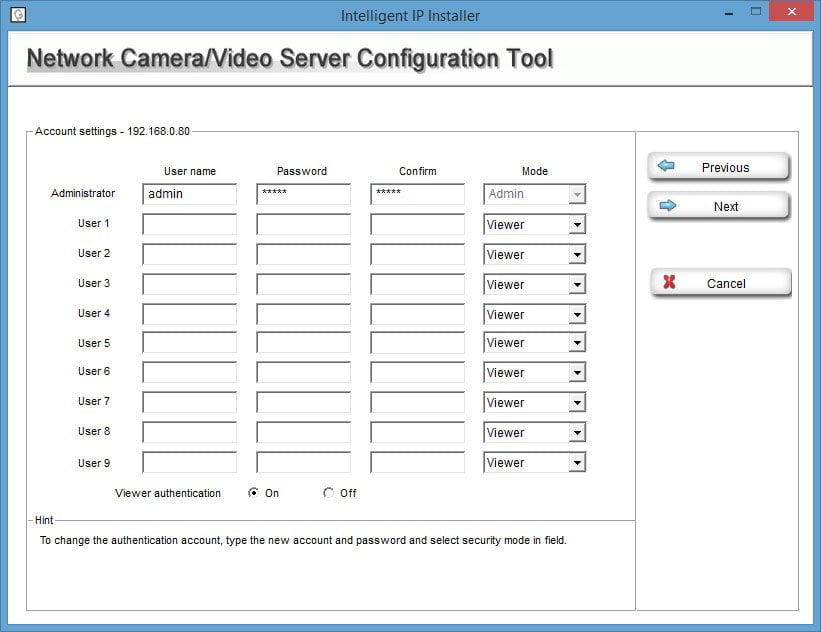Click the User 7 user name field
Image resolution: width=821 pixels, height=632 pixels.
189,403
